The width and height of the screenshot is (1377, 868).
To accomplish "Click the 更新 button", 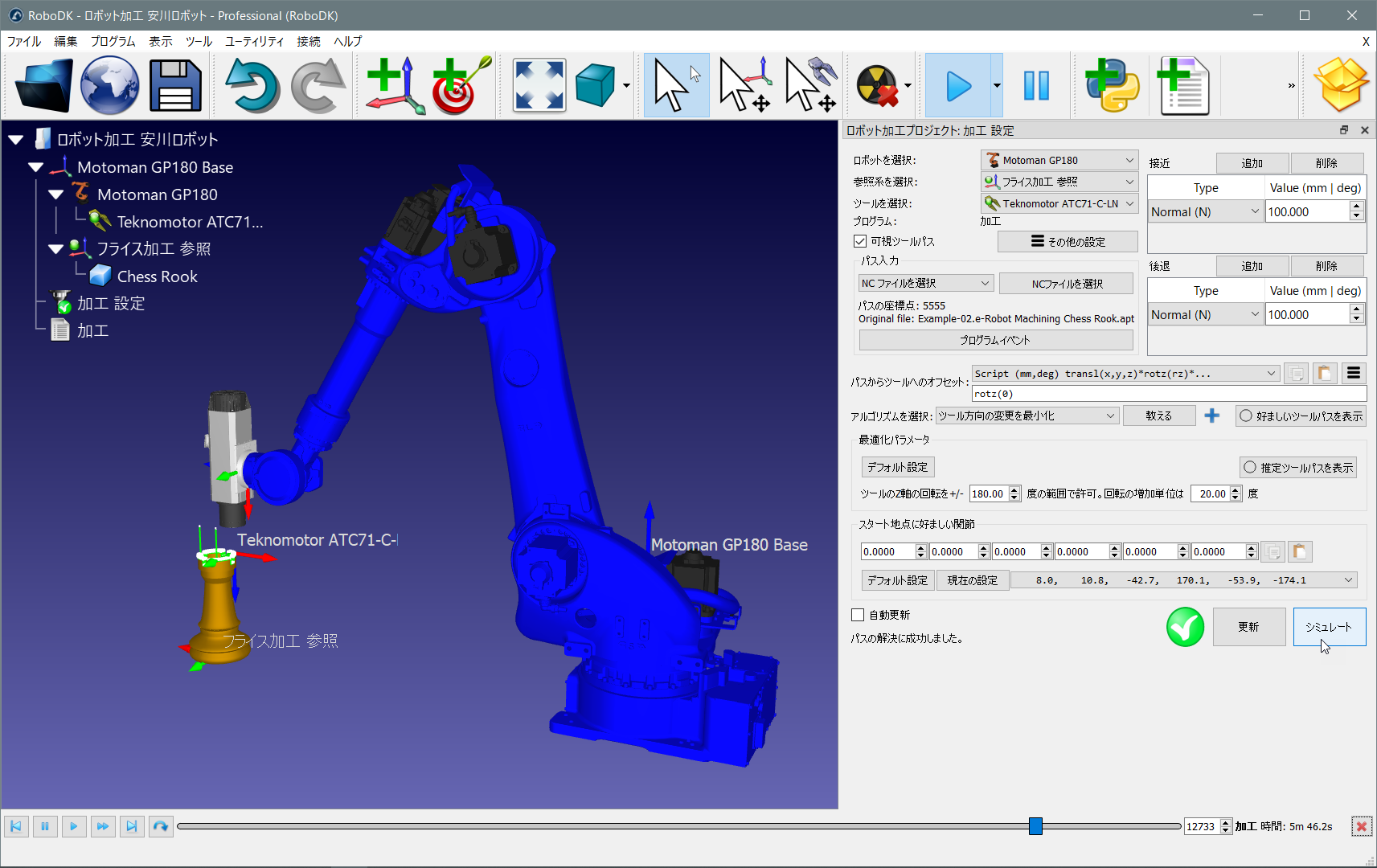I will (x=1248, y=626).
